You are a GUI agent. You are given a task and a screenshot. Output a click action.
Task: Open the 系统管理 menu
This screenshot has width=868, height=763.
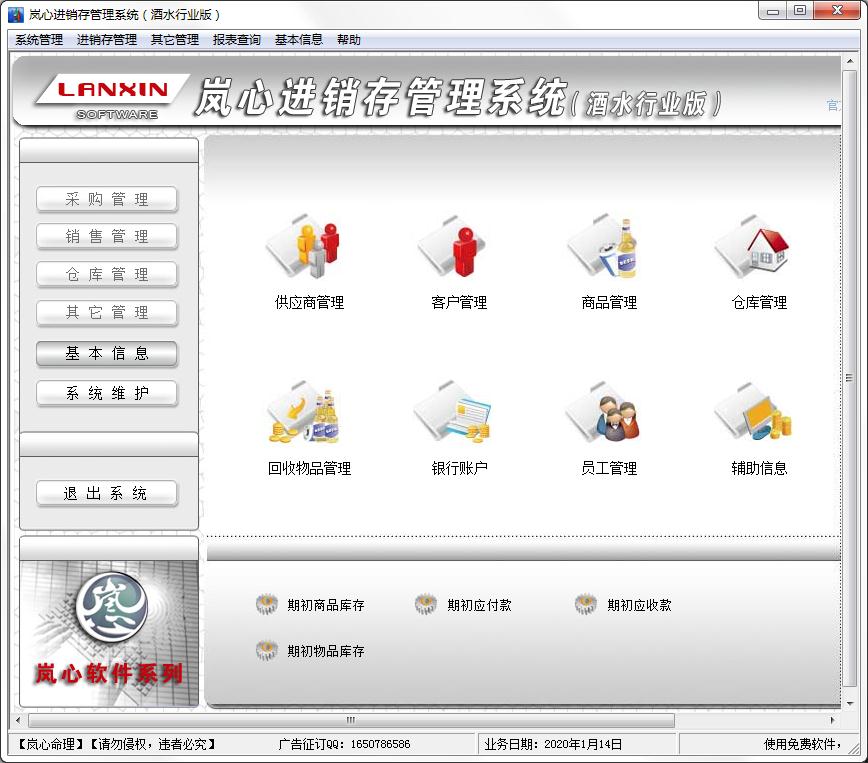click(39, 40)
